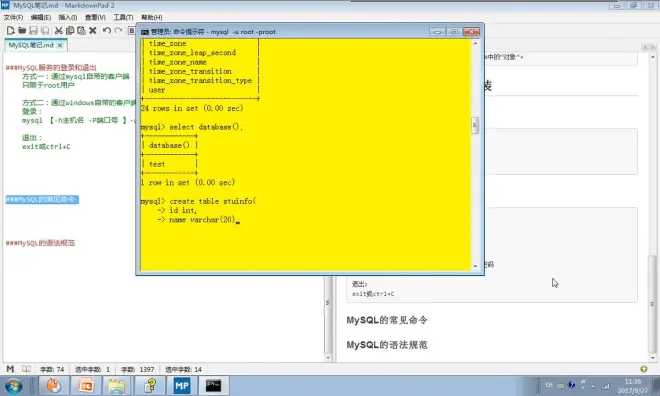Screen dimensions: 660x396
Task: Click the exit或ctrl+C line in editor
Action: click(46, 146)
